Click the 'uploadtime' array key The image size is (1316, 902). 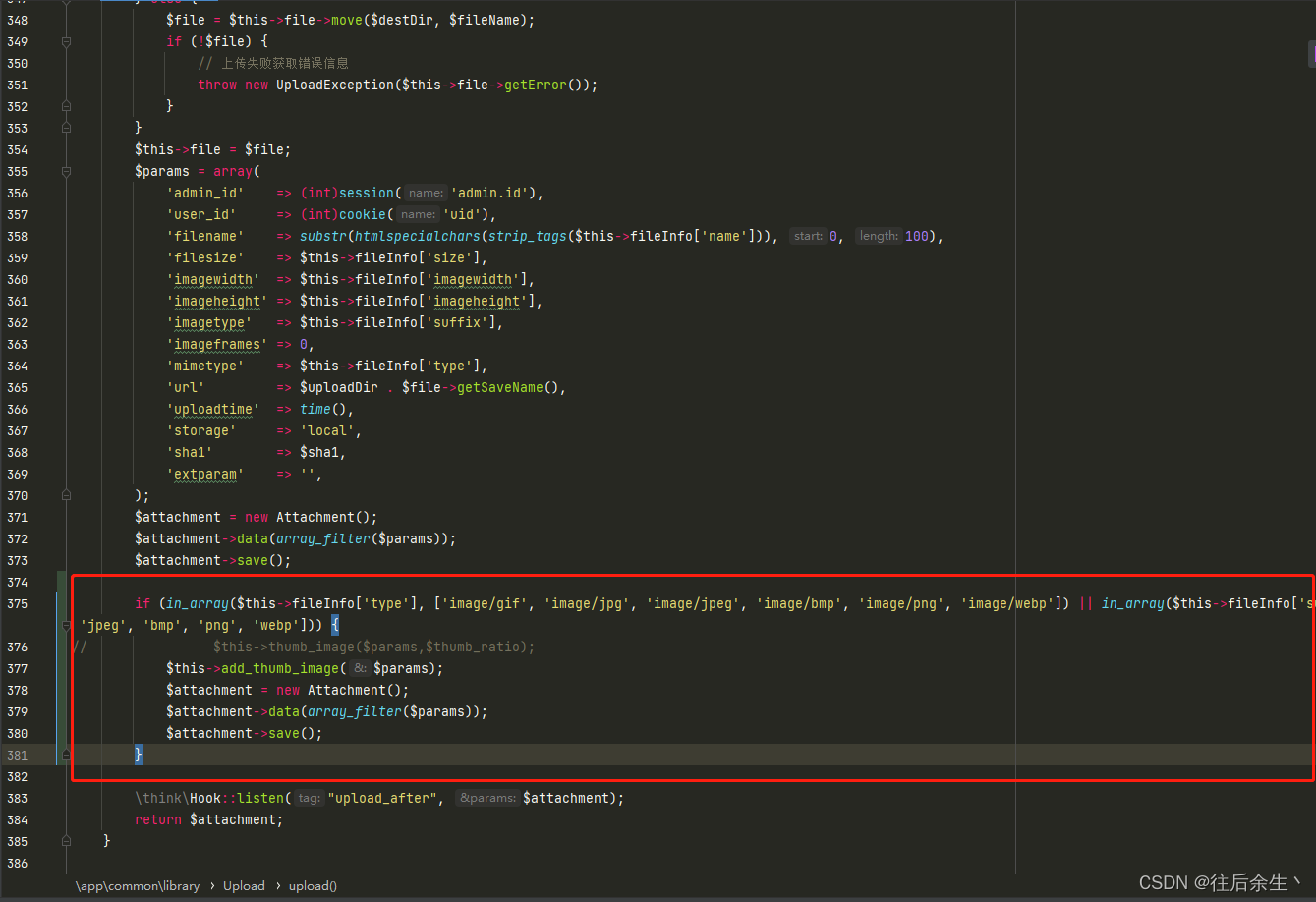(213, 409)
